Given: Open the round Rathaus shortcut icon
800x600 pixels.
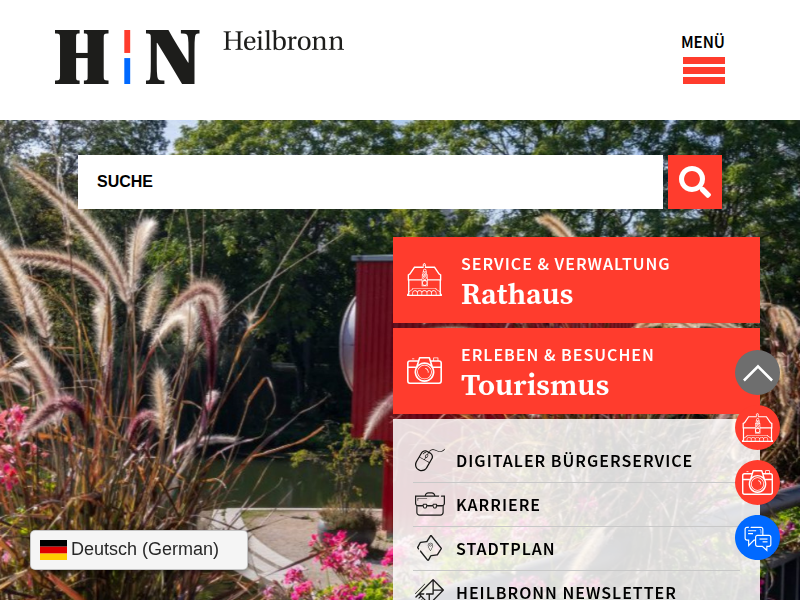Looking at the screenshot, I should [x=757, y=428].
